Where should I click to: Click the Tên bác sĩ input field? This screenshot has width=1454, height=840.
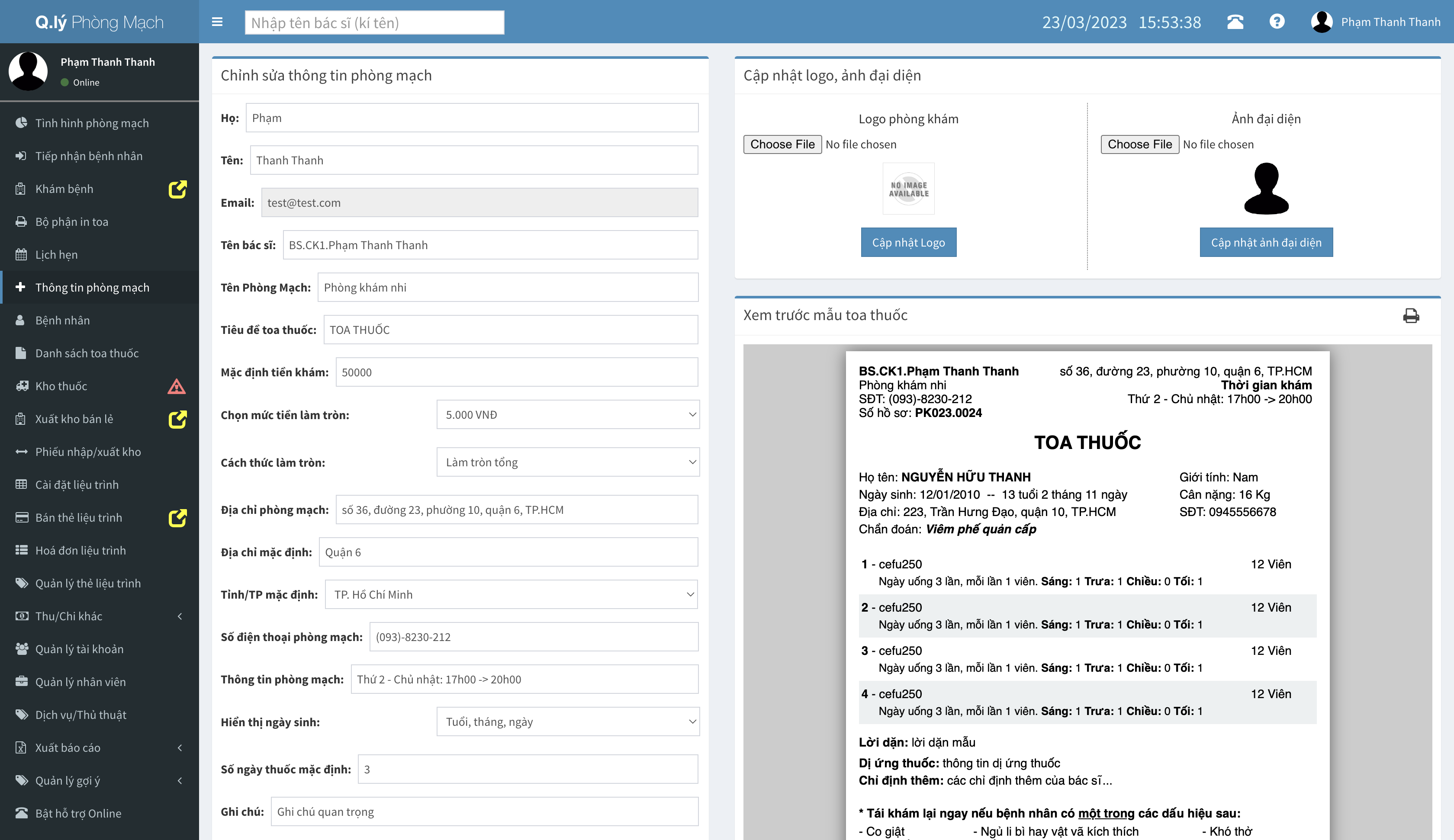(x=490, y=245)
